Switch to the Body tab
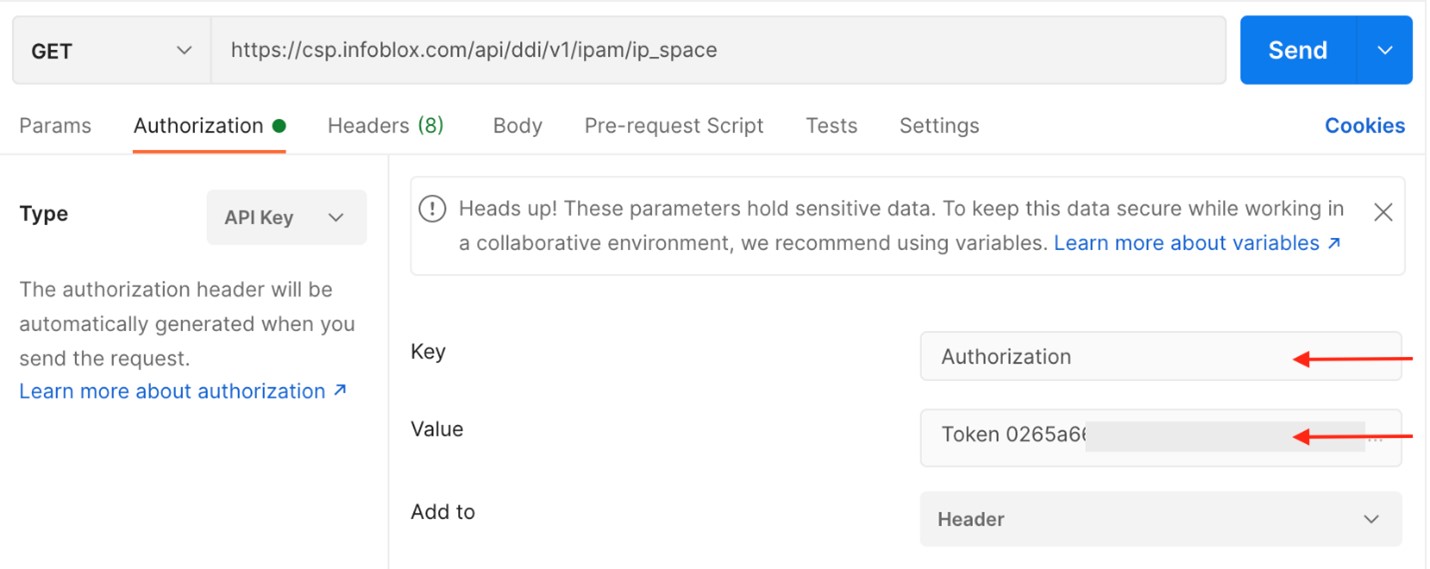The image size is (1430, 569). [x=517, y=126]
